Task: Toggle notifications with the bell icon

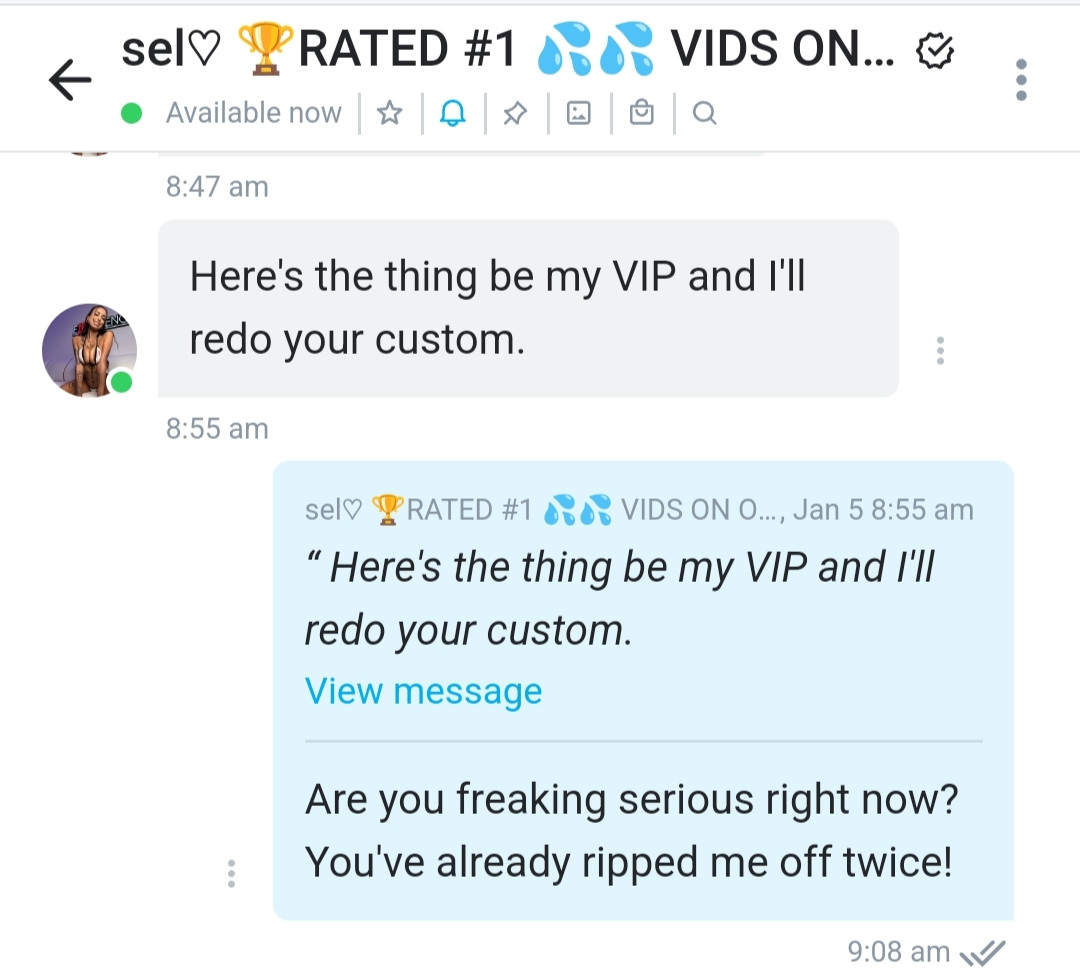Action: [x=453, y=112]
